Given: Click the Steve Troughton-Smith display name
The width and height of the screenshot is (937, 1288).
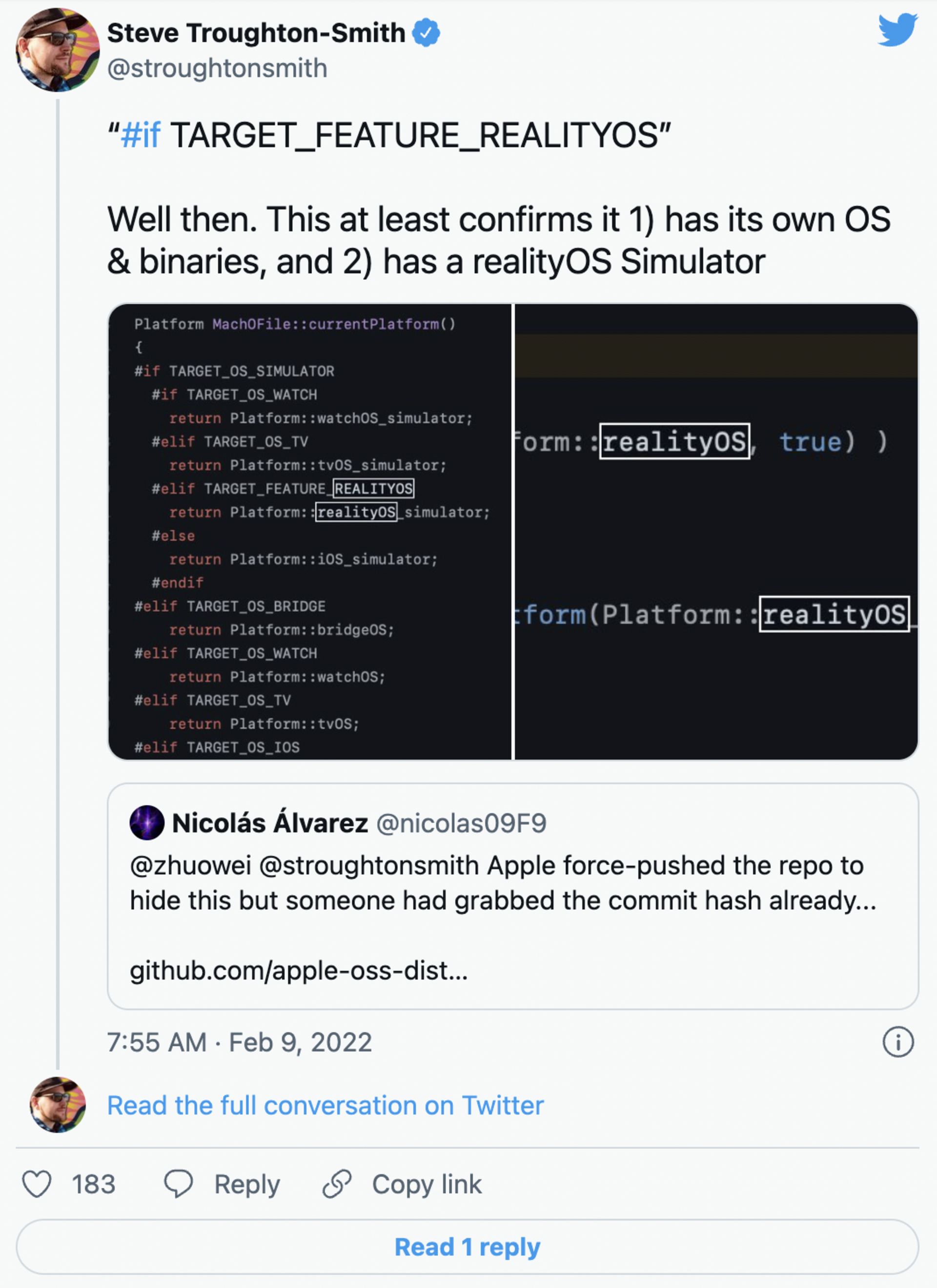Looking at the screenshot, I should pos(257,33).
